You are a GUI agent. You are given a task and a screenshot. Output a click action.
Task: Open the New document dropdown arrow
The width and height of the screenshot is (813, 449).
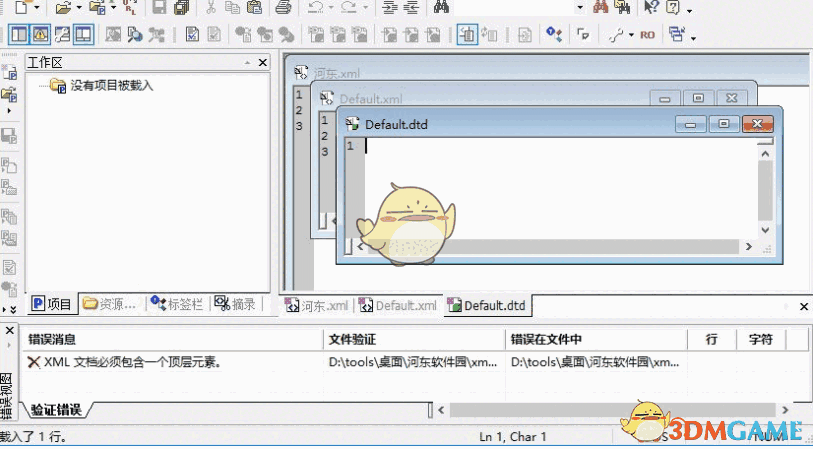[37, 7]
